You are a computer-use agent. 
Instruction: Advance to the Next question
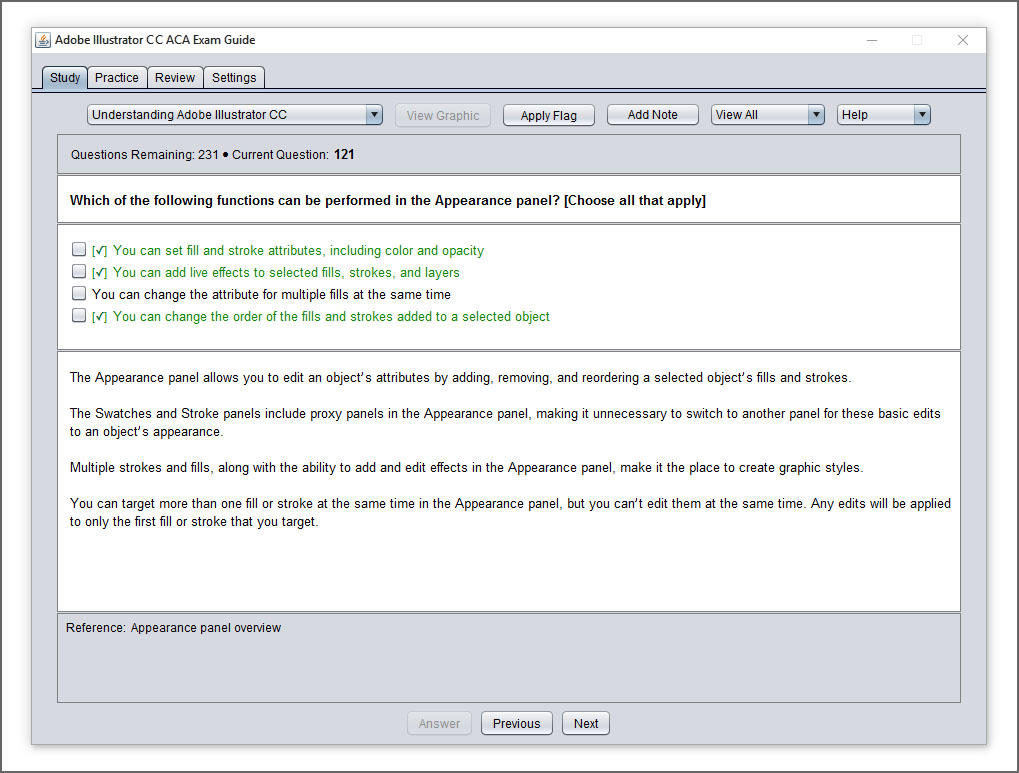586,724
